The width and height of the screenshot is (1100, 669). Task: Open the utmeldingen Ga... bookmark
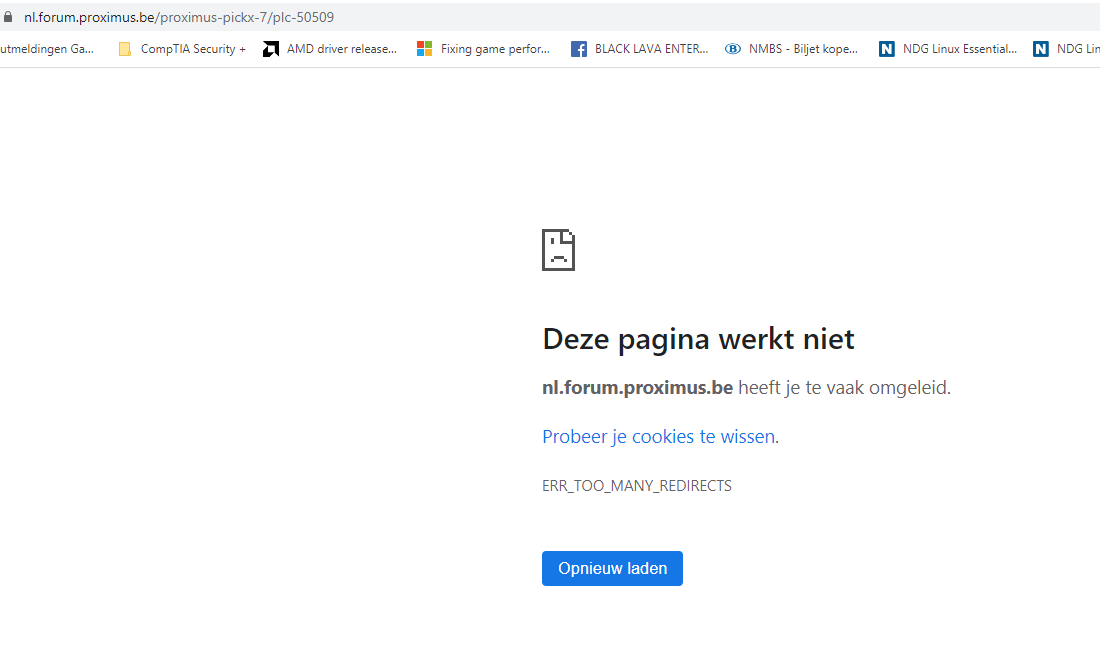point(47,49)
